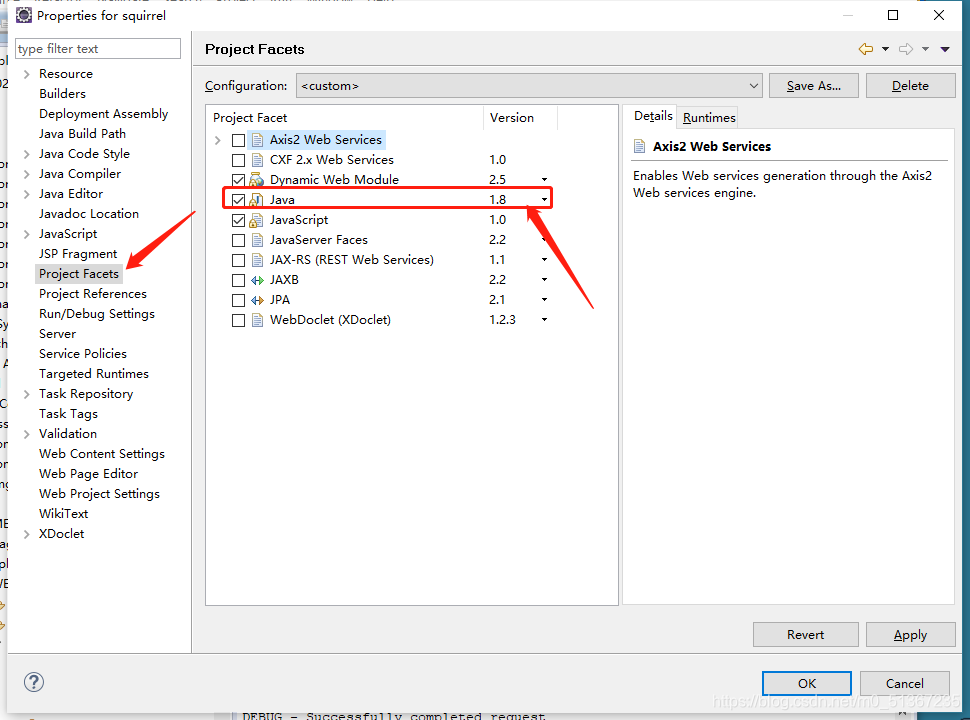Image resolution: width=970 pixels, height=720 pixels.
Task: Click the Axis2 icon in Details panel
Action: (640, 147)
